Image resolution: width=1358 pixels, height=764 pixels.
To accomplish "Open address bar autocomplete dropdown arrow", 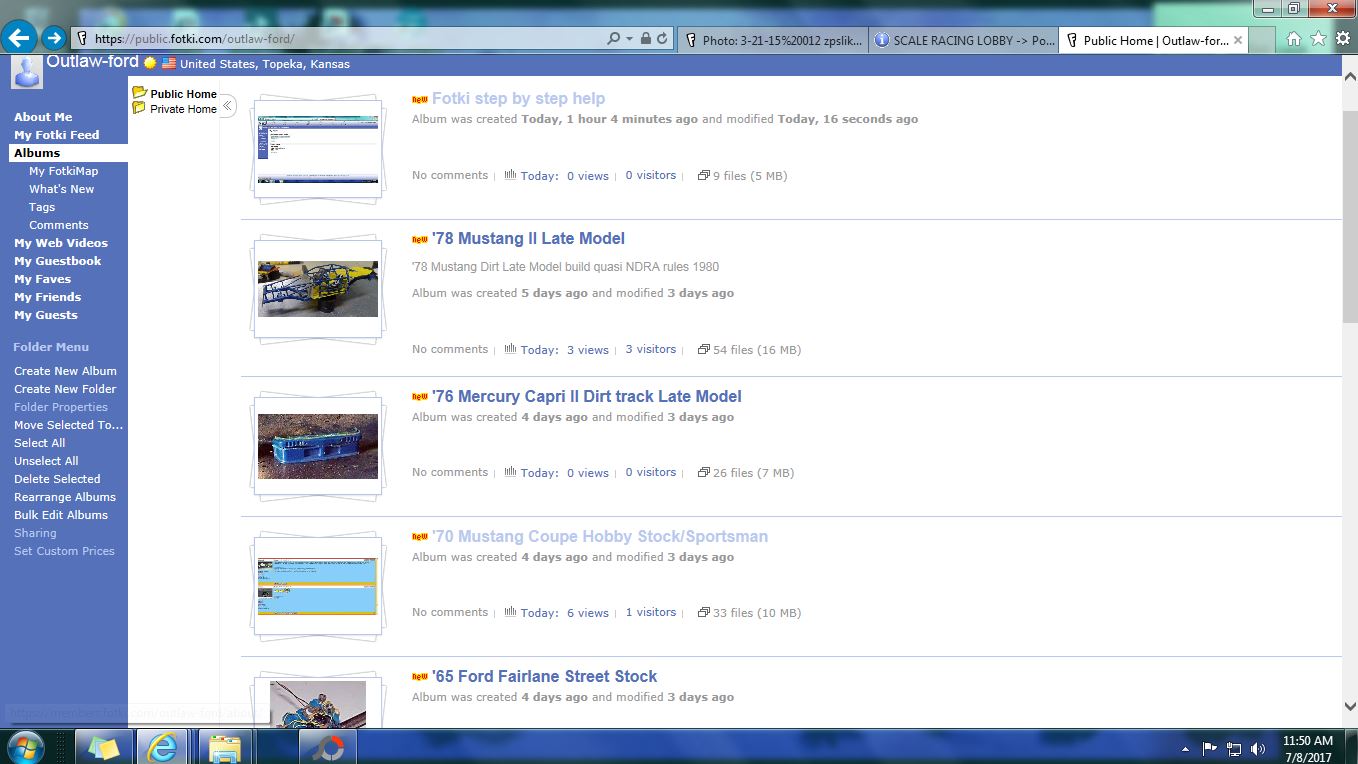I will 629,39.
